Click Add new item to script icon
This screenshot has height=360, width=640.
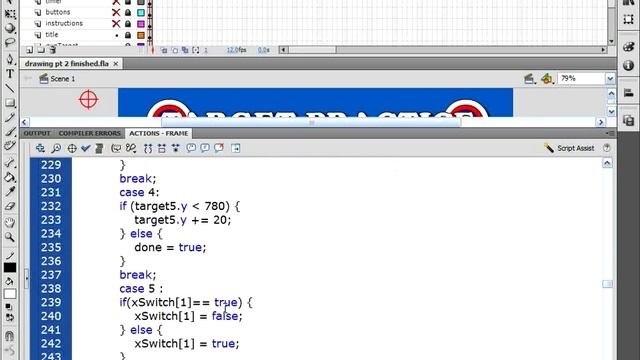pos(40,148)
